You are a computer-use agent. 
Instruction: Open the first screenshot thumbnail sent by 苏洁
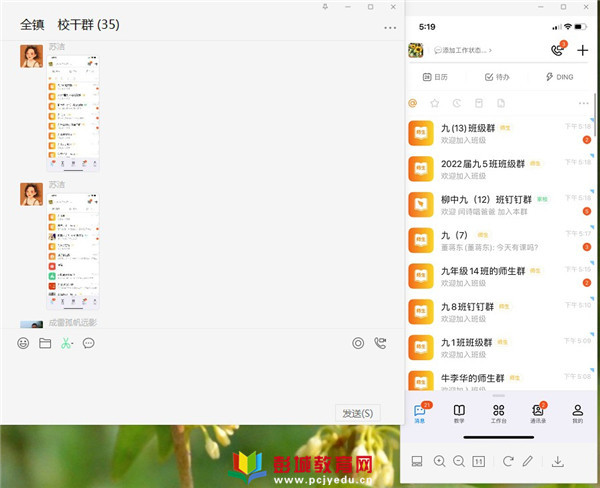click(73, 113)
